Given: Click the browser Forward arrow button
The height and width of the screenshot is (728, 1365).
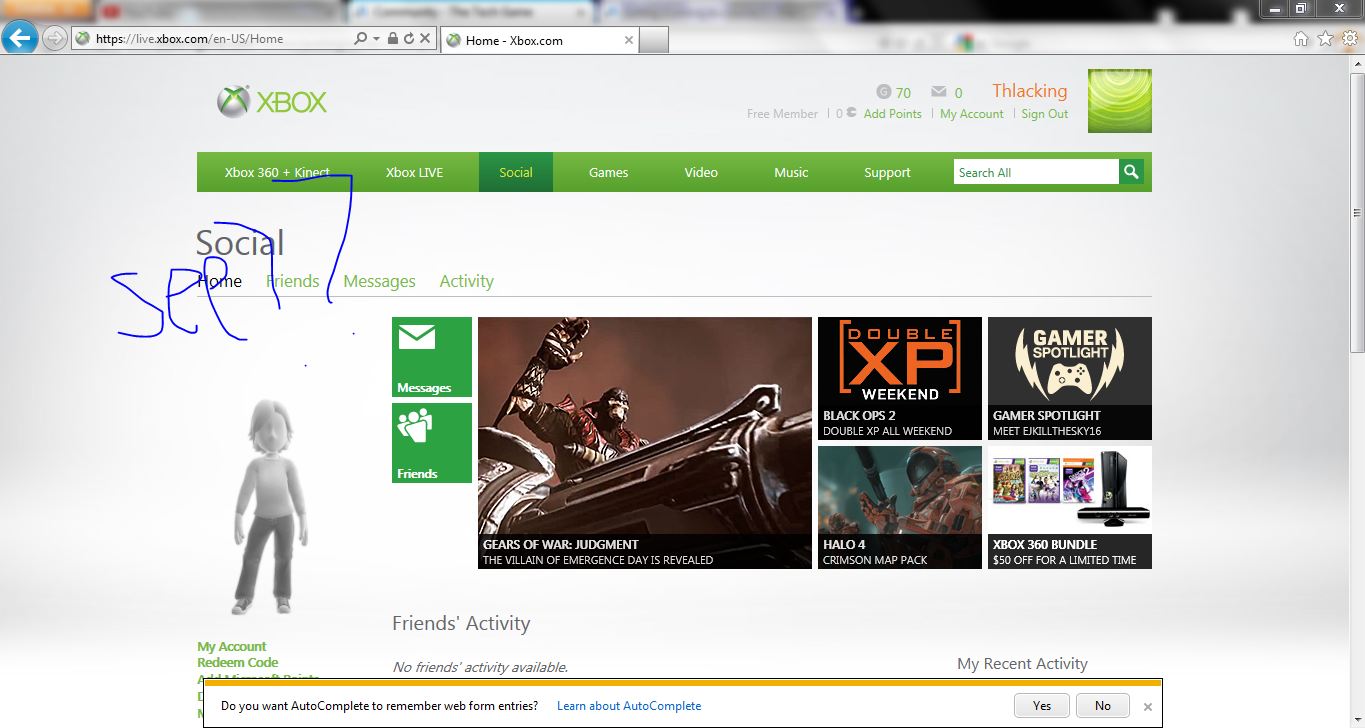Looking at the screenshot, I should pyautogui.click(x=55, y=39).
